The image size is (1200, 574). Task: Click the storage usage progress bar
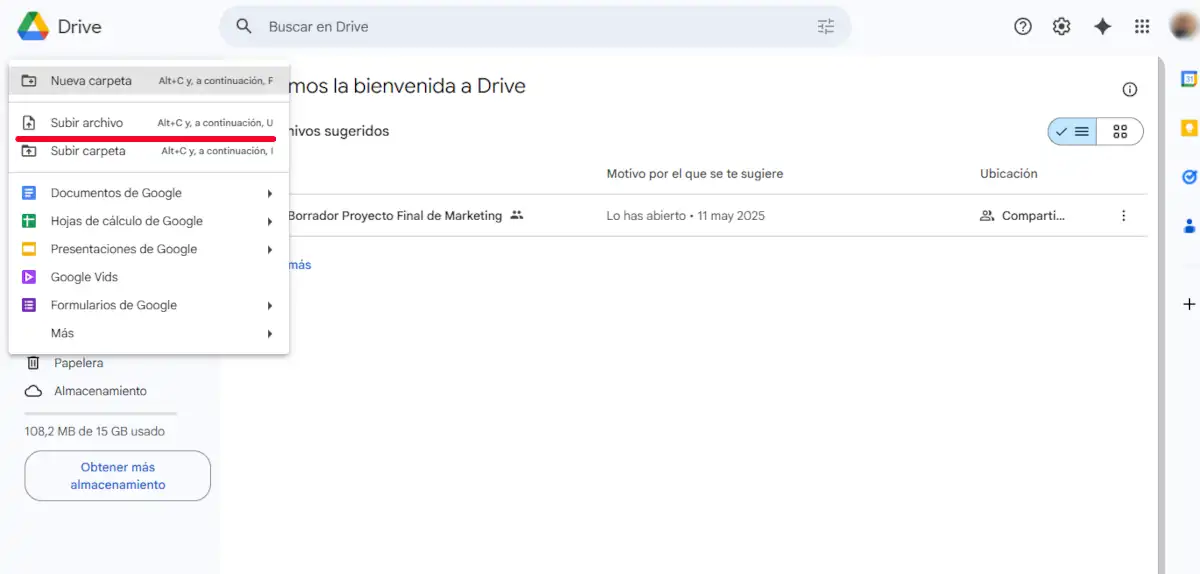[x=100, y=413]
